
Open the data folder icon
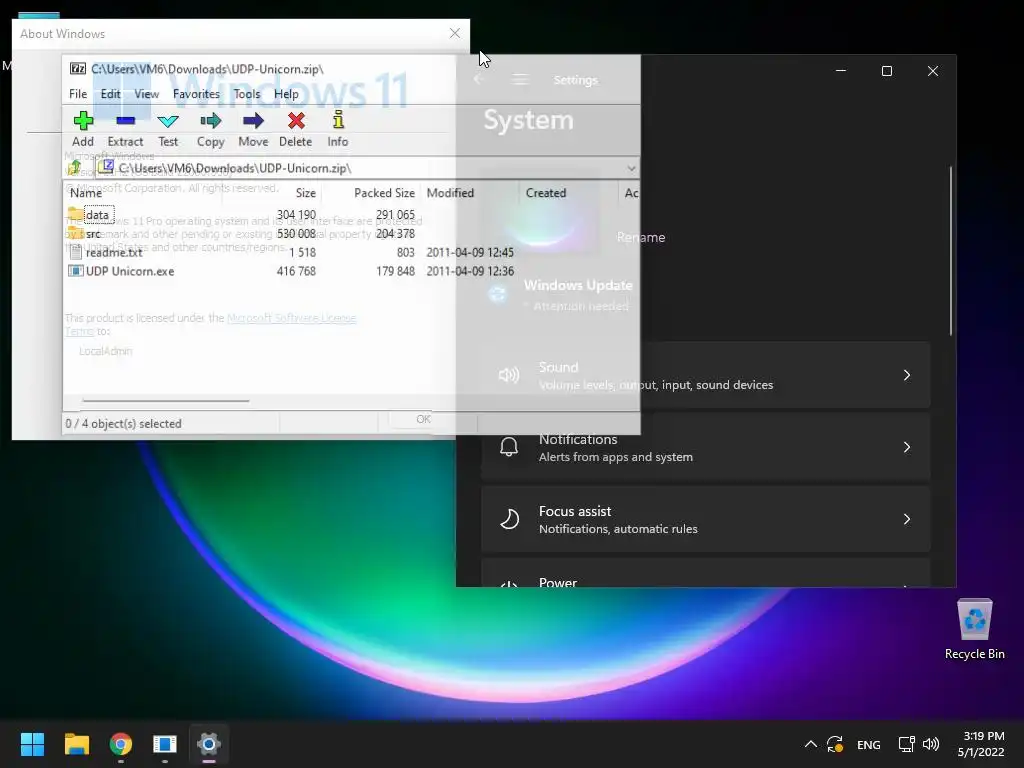click(x=75, y=215)
